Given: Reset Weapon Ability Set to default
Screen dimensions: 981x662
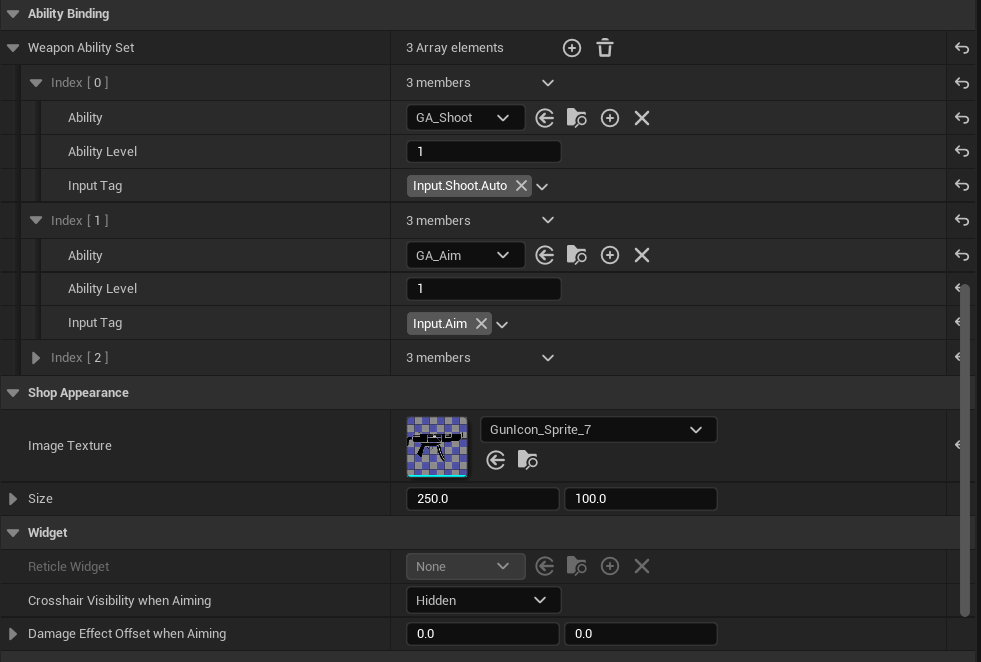Looking at the screenshot, I should (x=962, y=48).
